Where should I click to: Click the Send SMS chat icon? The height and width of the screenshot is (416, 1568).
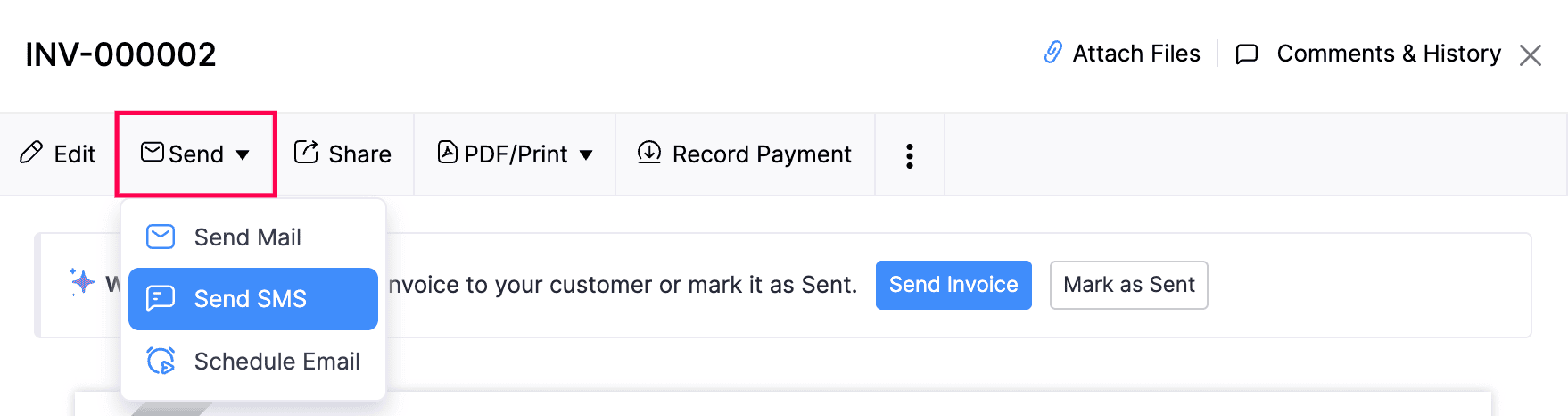click(x=161, y=298)
